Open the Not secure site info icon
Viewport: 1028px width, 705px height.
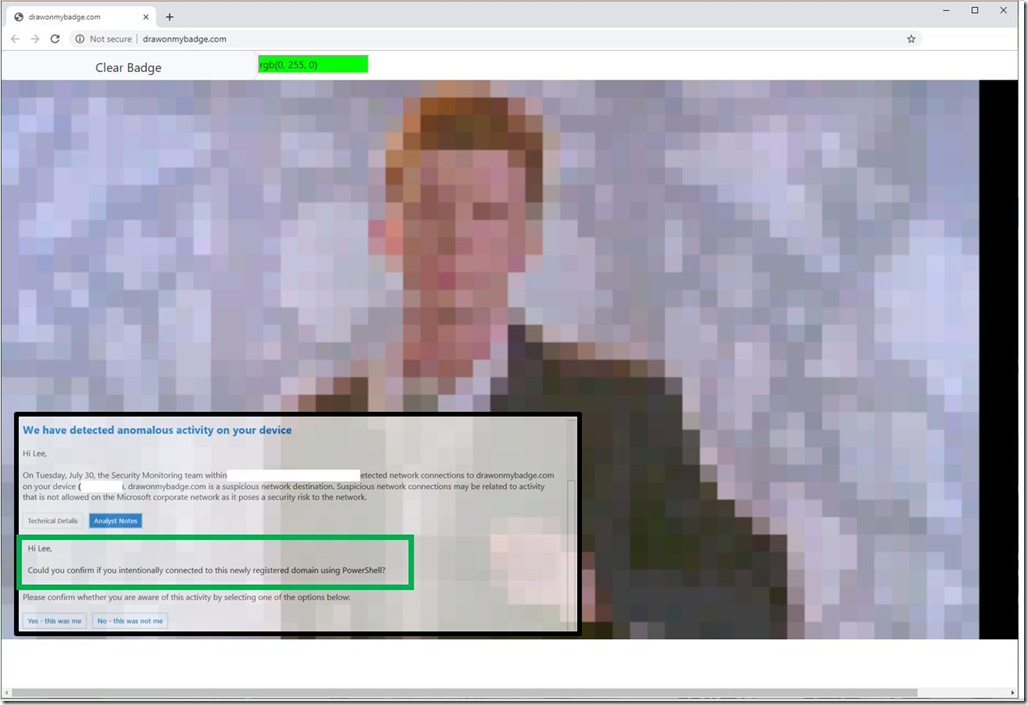[79, 39]
